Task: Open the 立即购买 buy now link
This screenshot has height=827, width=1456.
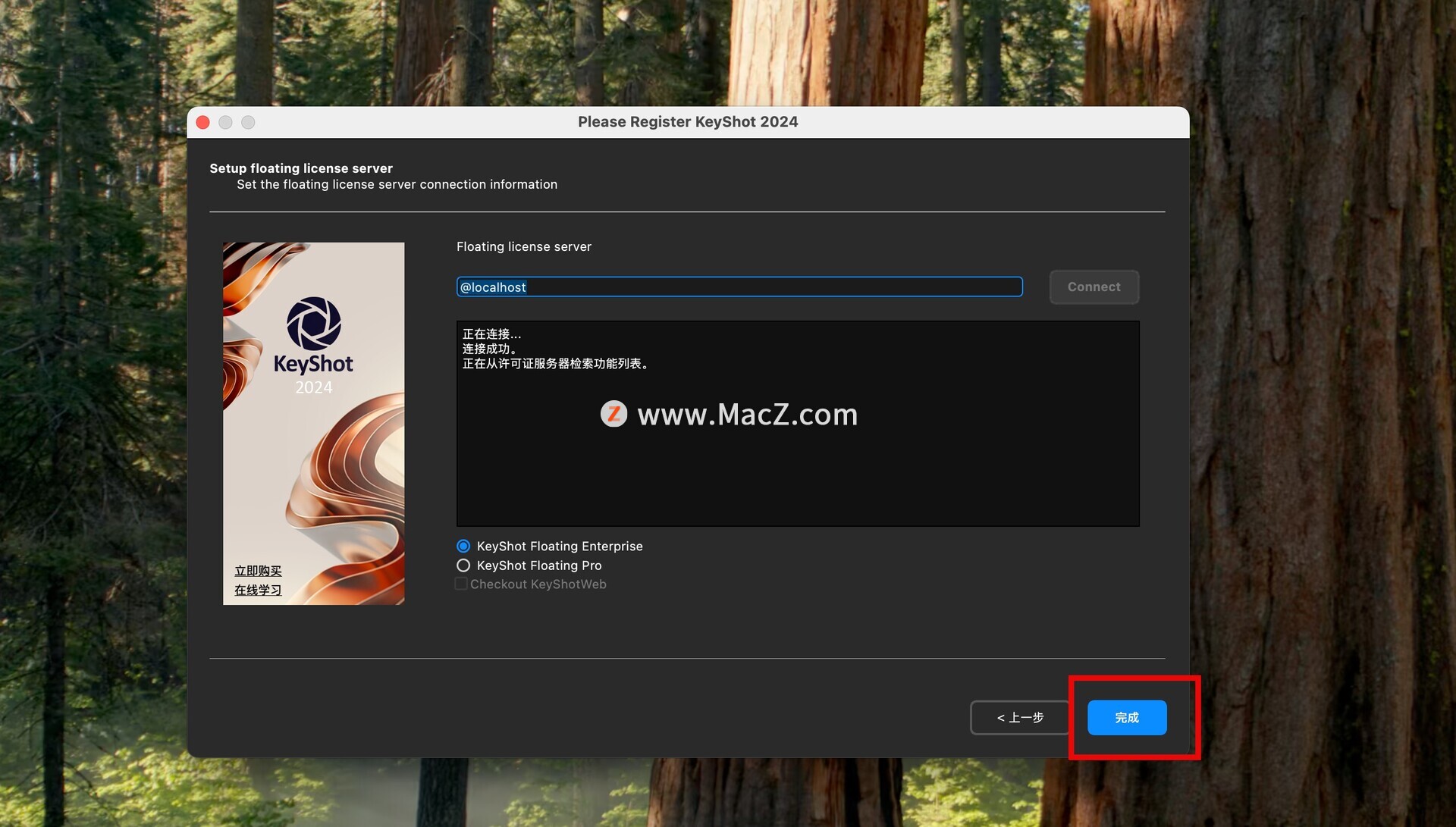Action: click(x=258, y=571)
